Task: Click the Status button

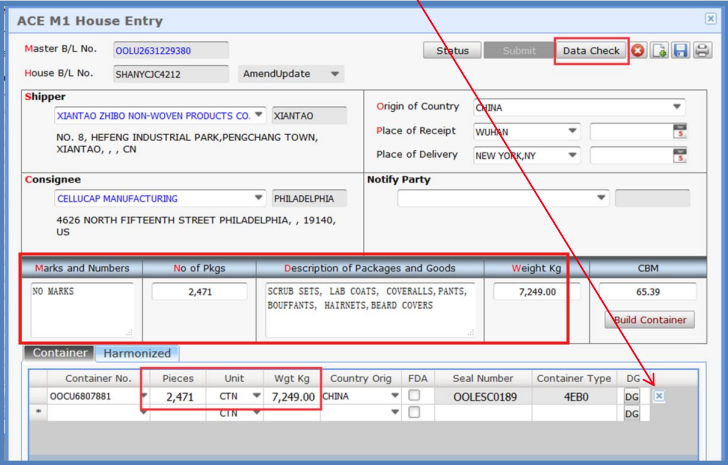Action: [x=452, y=51]
